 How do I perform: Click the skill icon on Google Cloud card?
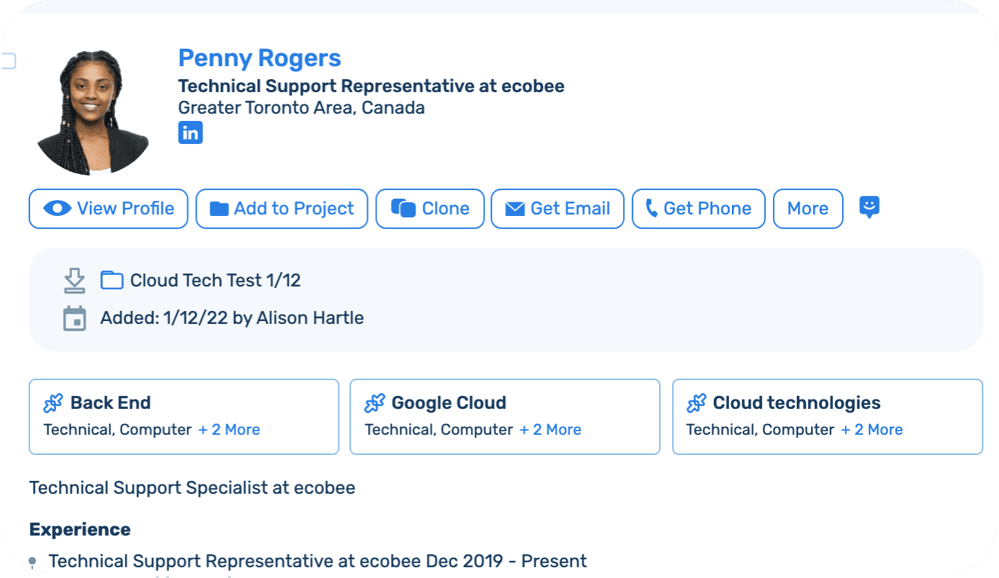(374, 404)
